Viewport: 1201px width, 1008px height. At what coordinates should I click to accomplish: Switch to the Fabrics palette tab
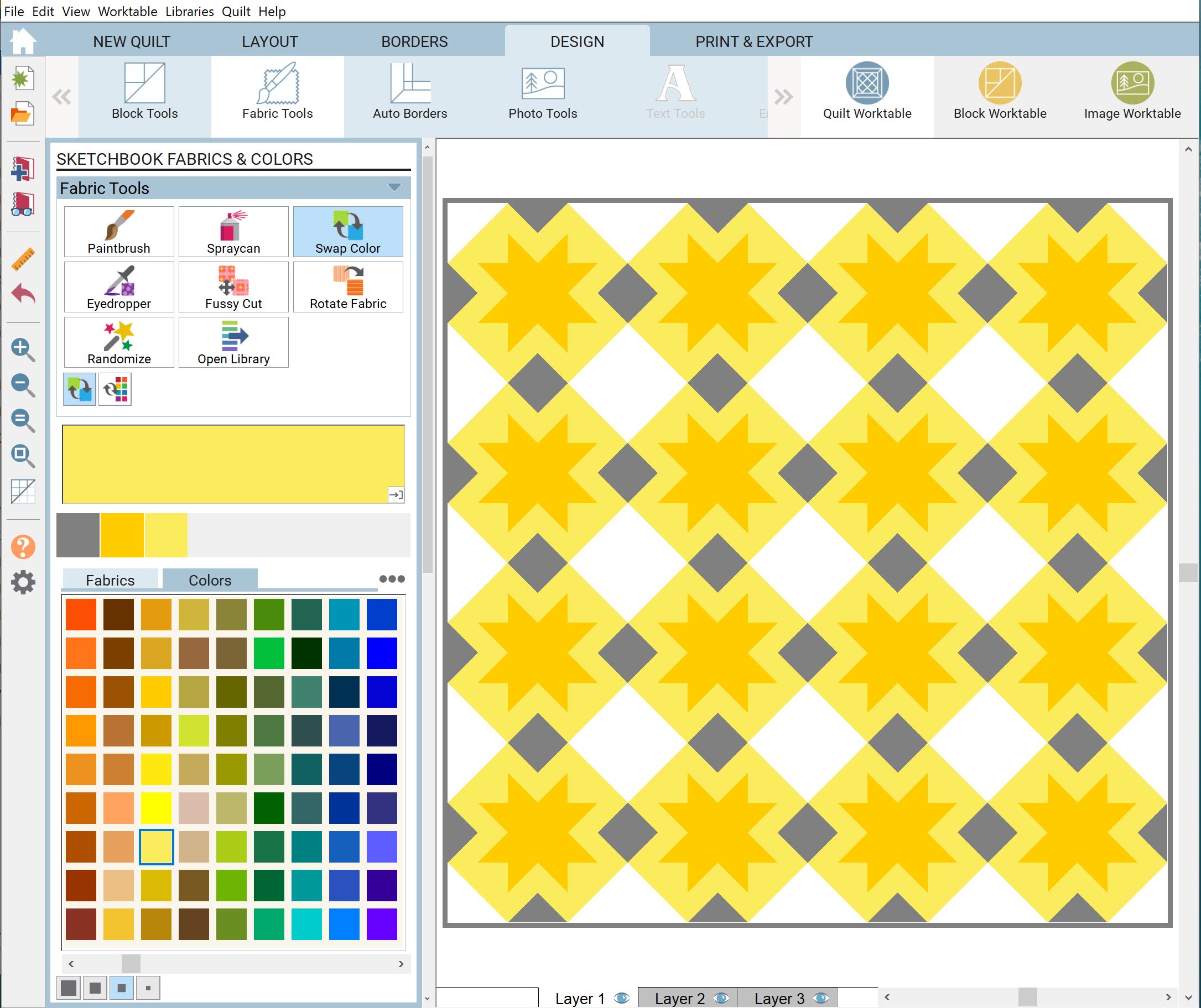(x=110, y=581)
